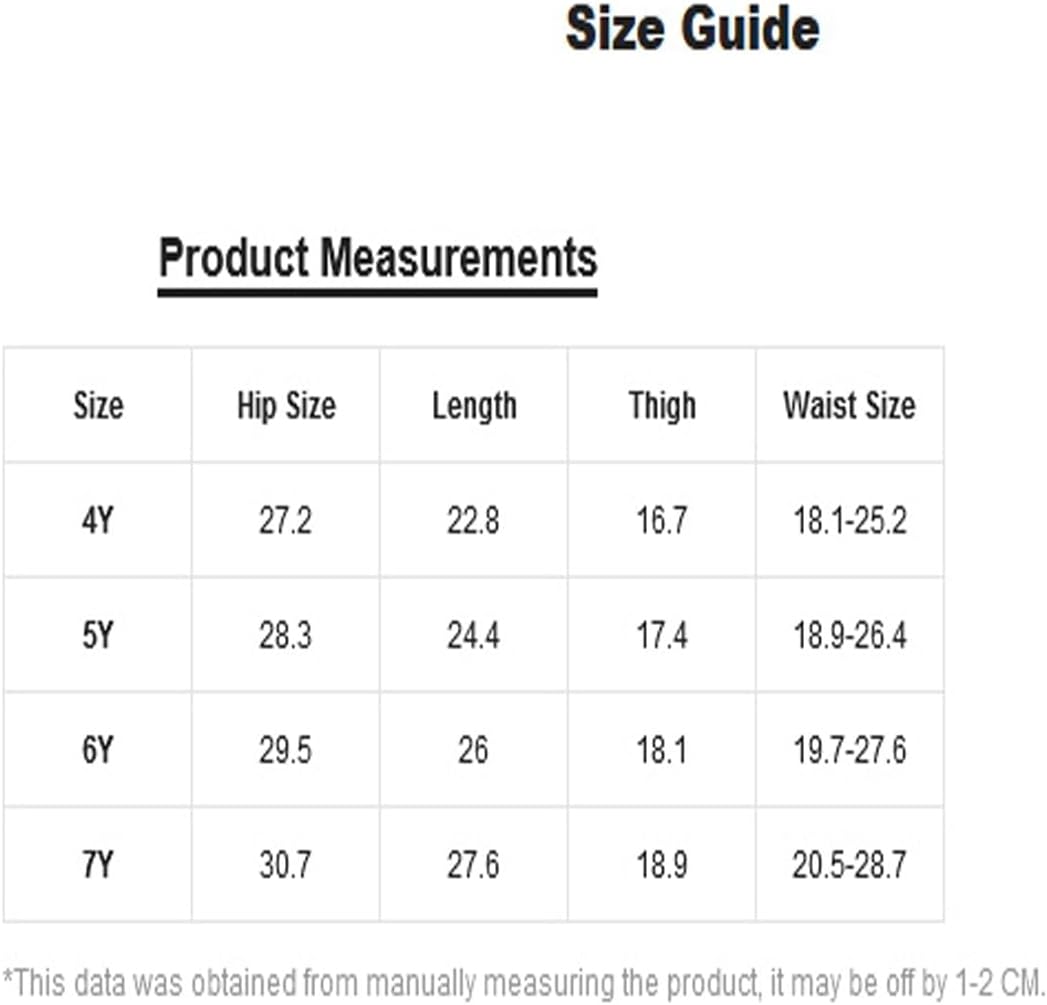Image resolution: width=1047 pixels, height=1005 pixels.
Task: Click thigh value 18.1 for 6Y
Action: (662, 750)
